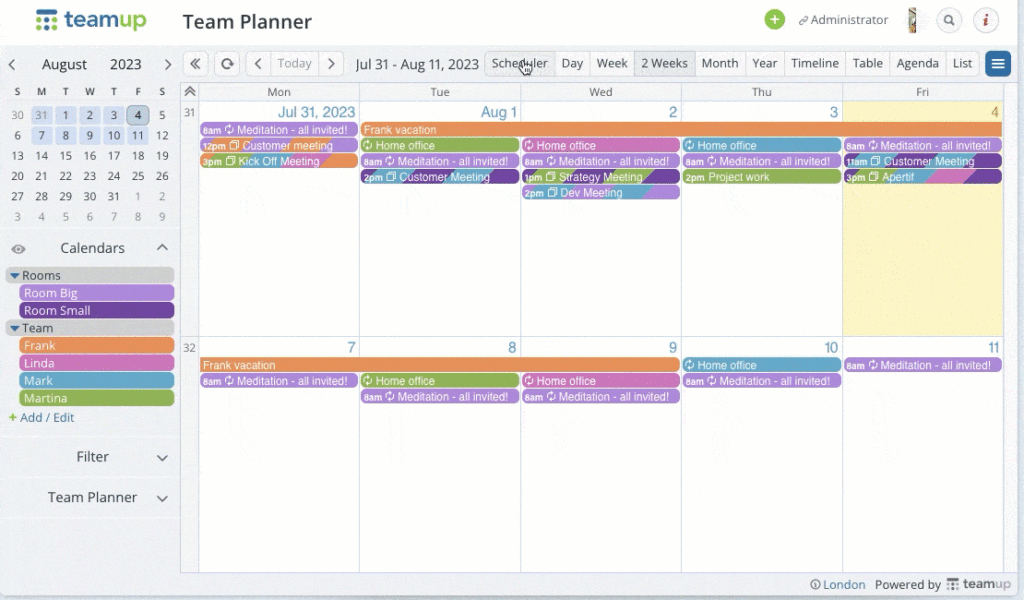Open the search magnifier icon
Image resolution: width=1024 pixels, height=600 pixels.
[x=949, y=20]
